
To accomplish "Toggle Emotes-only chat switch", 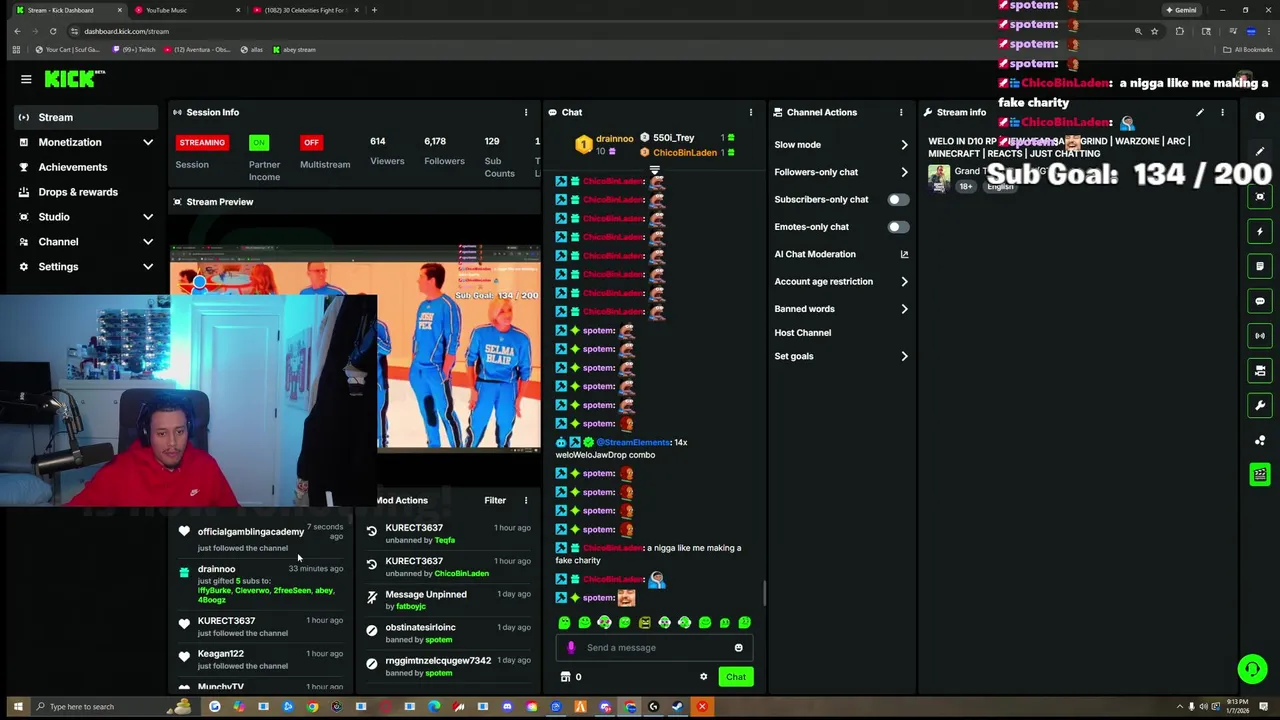I will coord(898,227).
